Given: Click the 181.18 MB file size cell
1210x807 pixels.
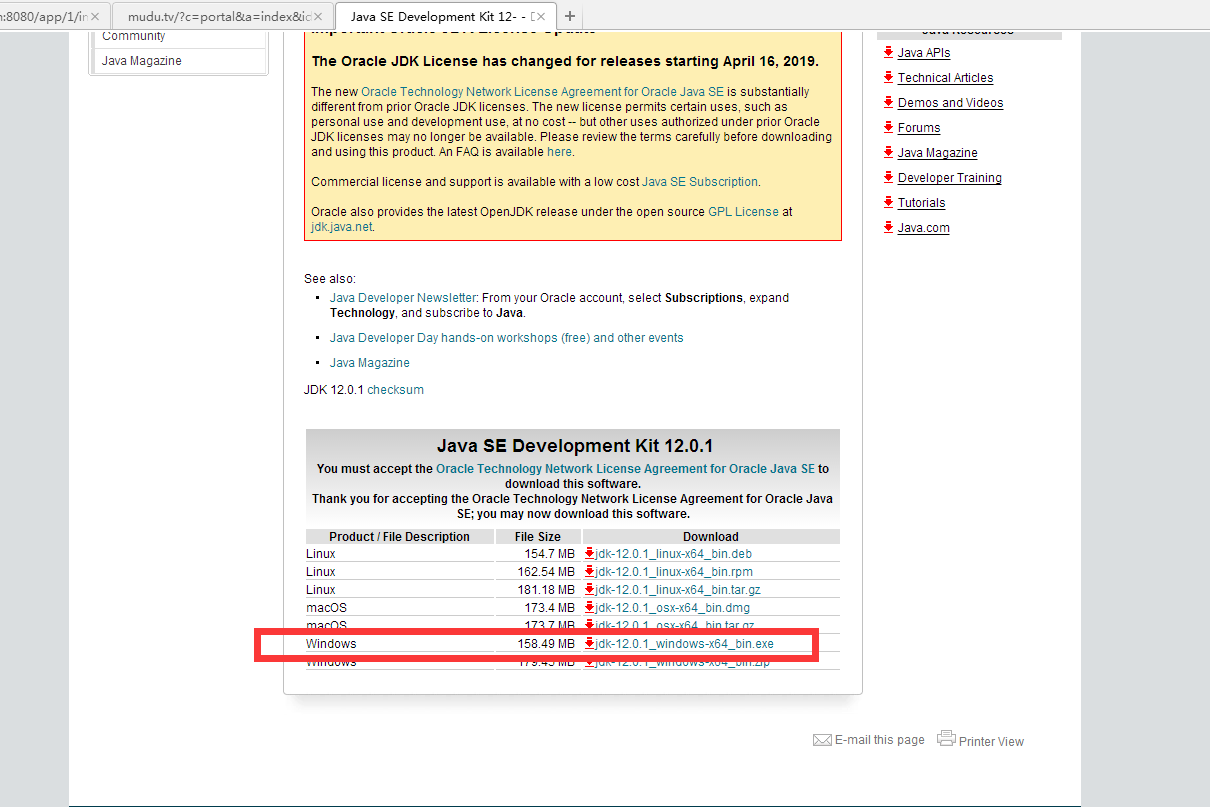Looking at the screenshot, I should click(538, 589).
